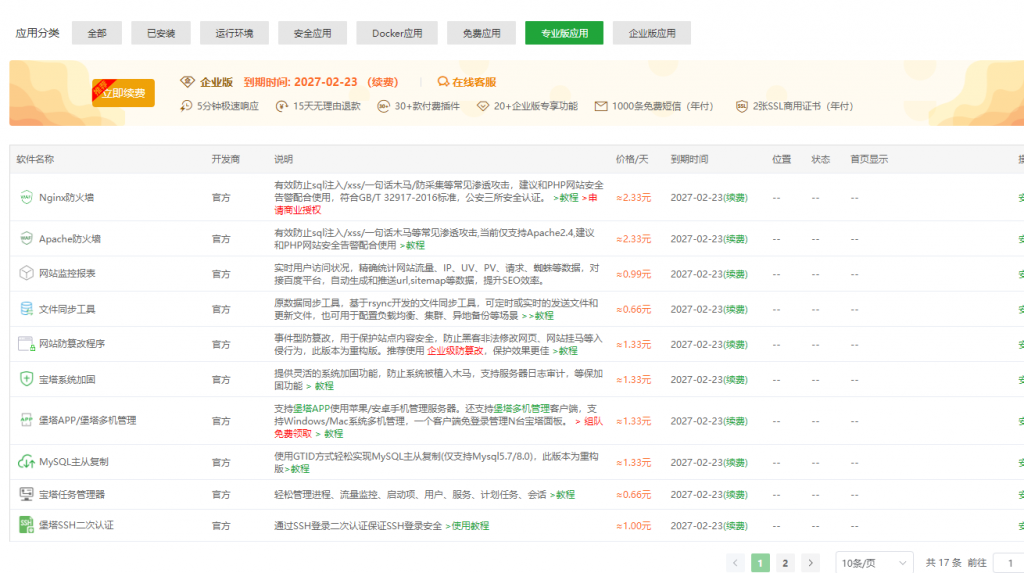The width and height of the screenshot is (1024, 573).
Task: Click the Nginx防火墙 shield icon
Action: coord(26,197)
